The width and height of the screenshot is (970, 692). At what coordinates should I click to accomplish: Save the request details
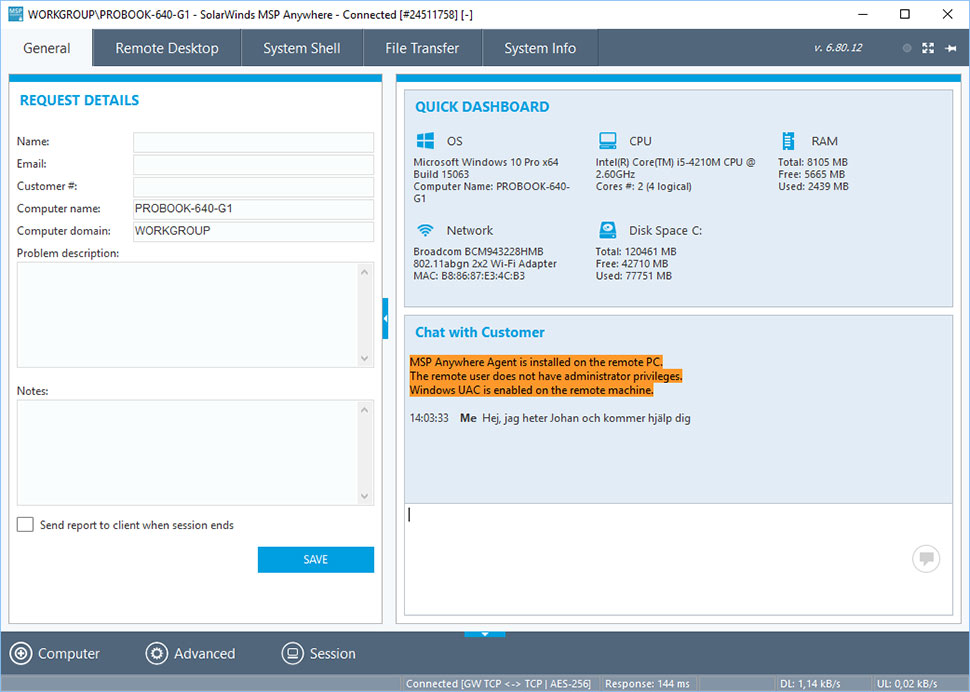coord(315,560)
